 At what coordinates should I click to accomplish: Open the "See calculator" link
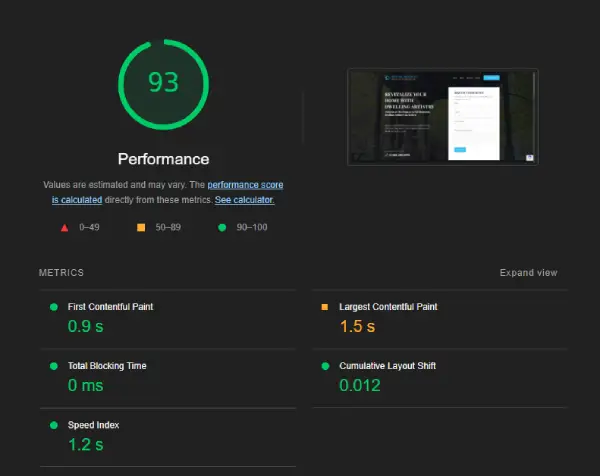[244, 200]
